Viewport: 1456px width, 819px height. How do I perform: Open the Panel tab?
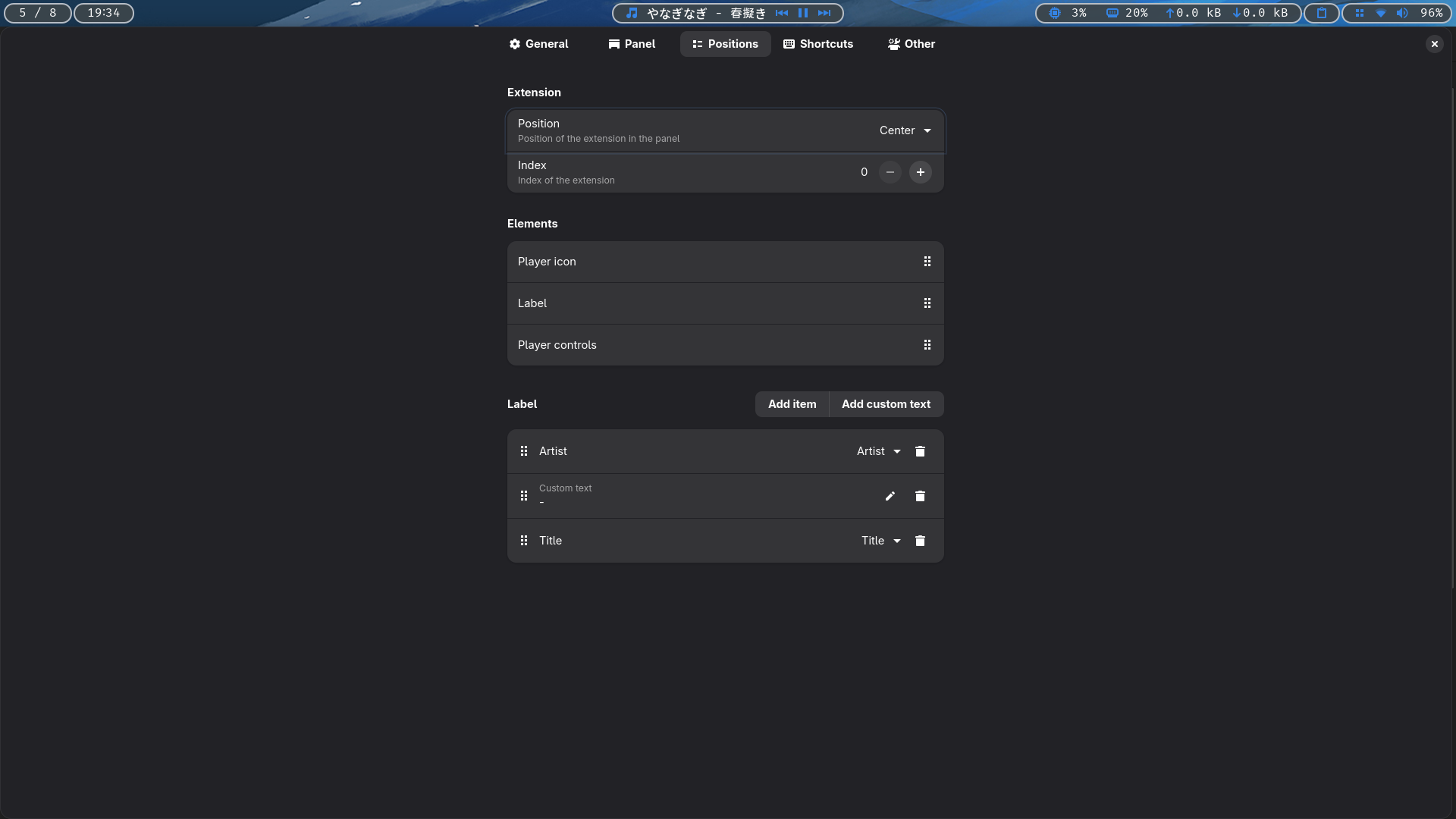(632, 44)
